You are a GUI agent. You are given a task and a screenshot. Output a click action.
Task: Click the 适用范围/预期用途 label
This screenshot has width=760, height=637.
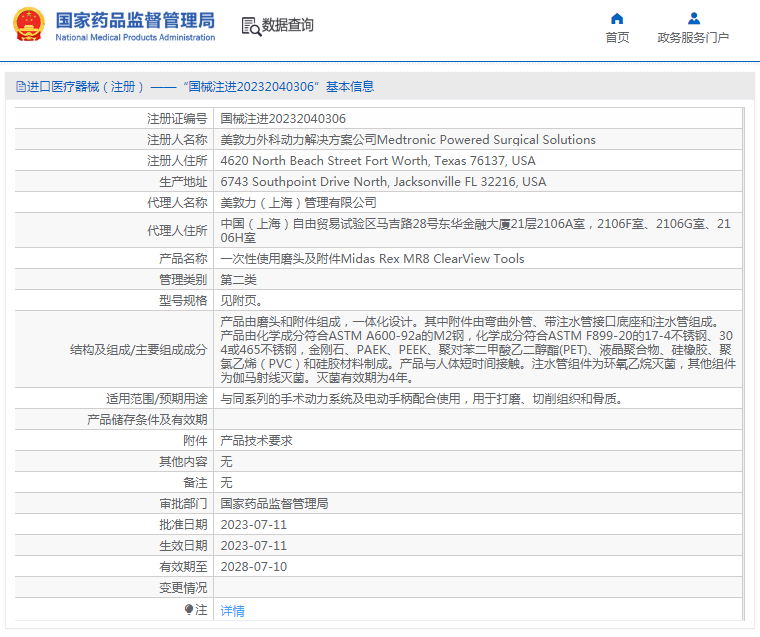pos(157,398)
